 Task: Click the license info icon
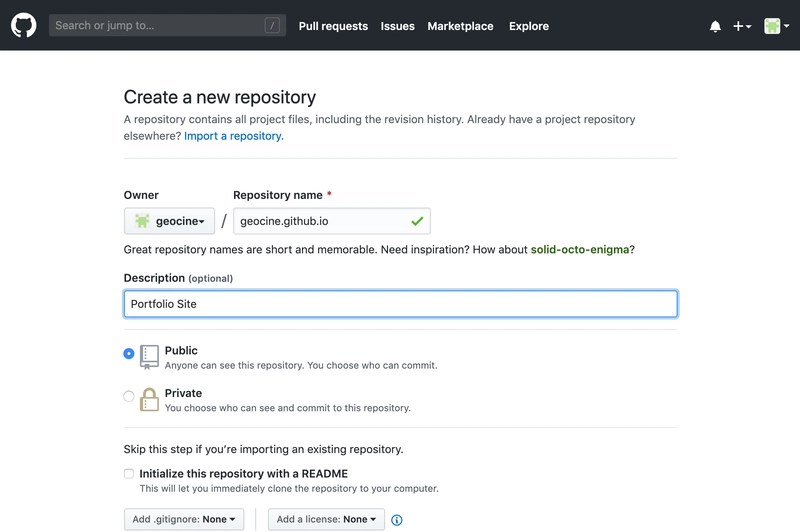(x=396, y=520)
